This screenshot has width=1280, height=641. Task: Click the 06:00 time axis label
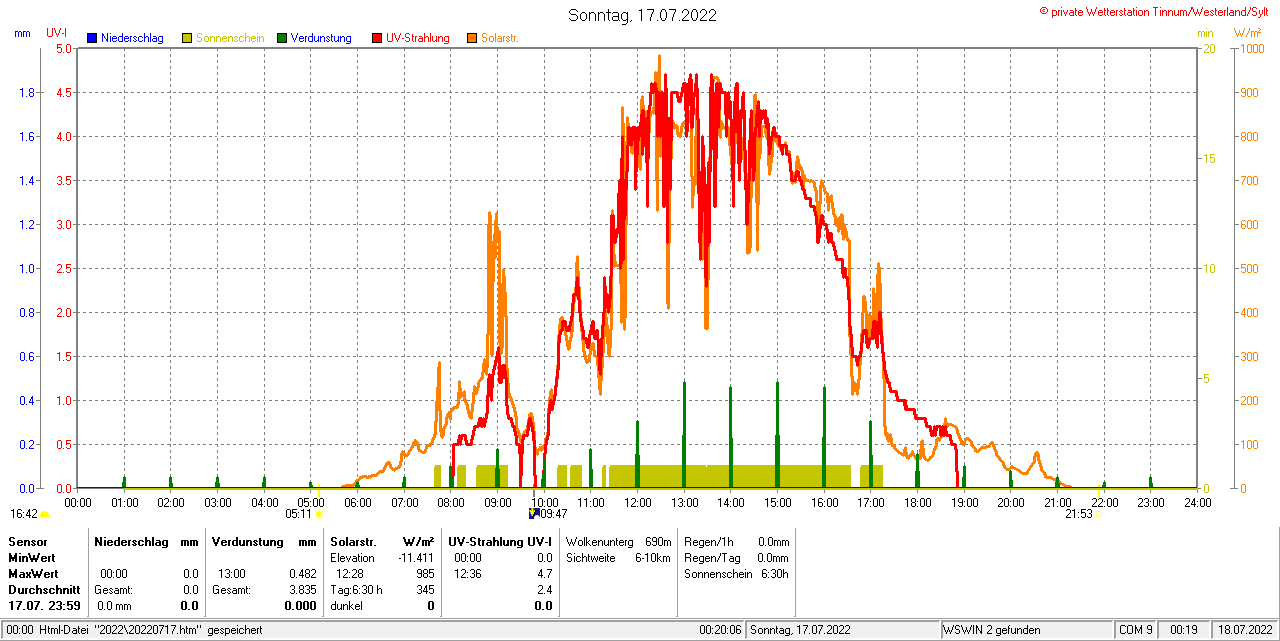pos(357,502)
